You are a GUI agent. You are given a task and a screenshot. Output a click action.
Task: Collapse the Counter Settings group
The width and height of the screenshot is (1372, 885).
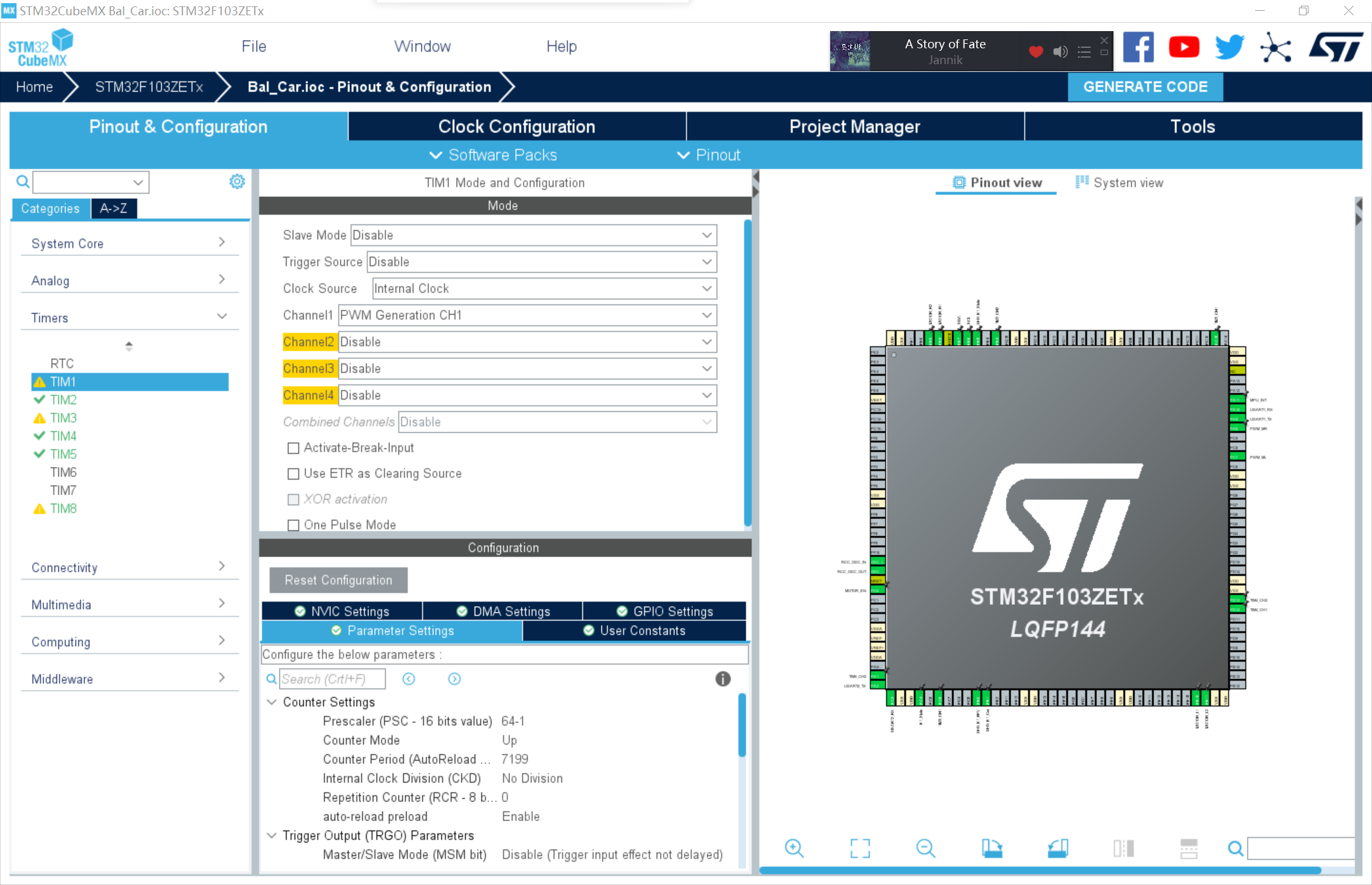coord(271,702)
